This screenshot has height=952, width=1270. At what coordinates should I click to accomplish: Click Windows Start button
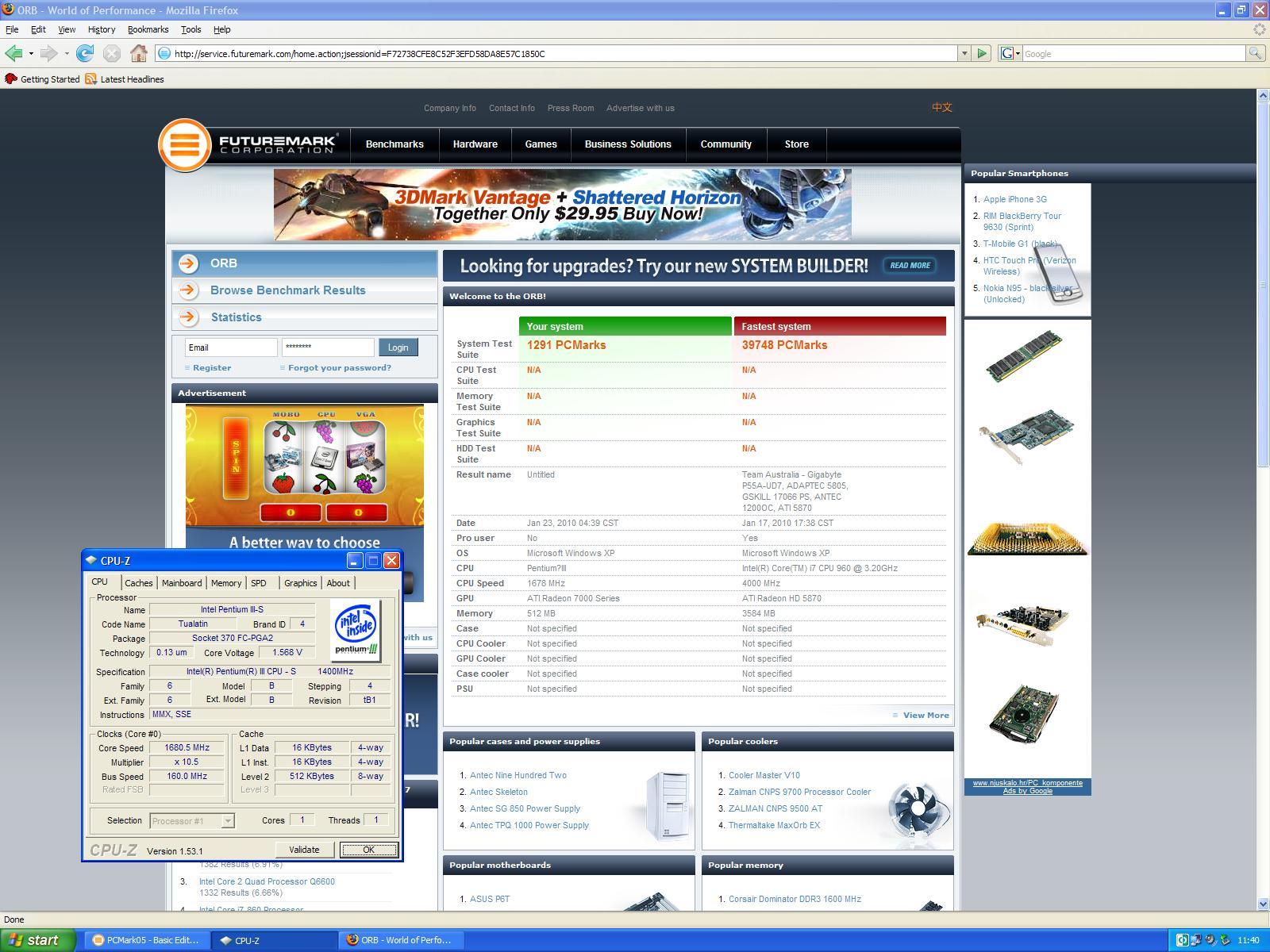pyautogui.click(x=37, y=940)
